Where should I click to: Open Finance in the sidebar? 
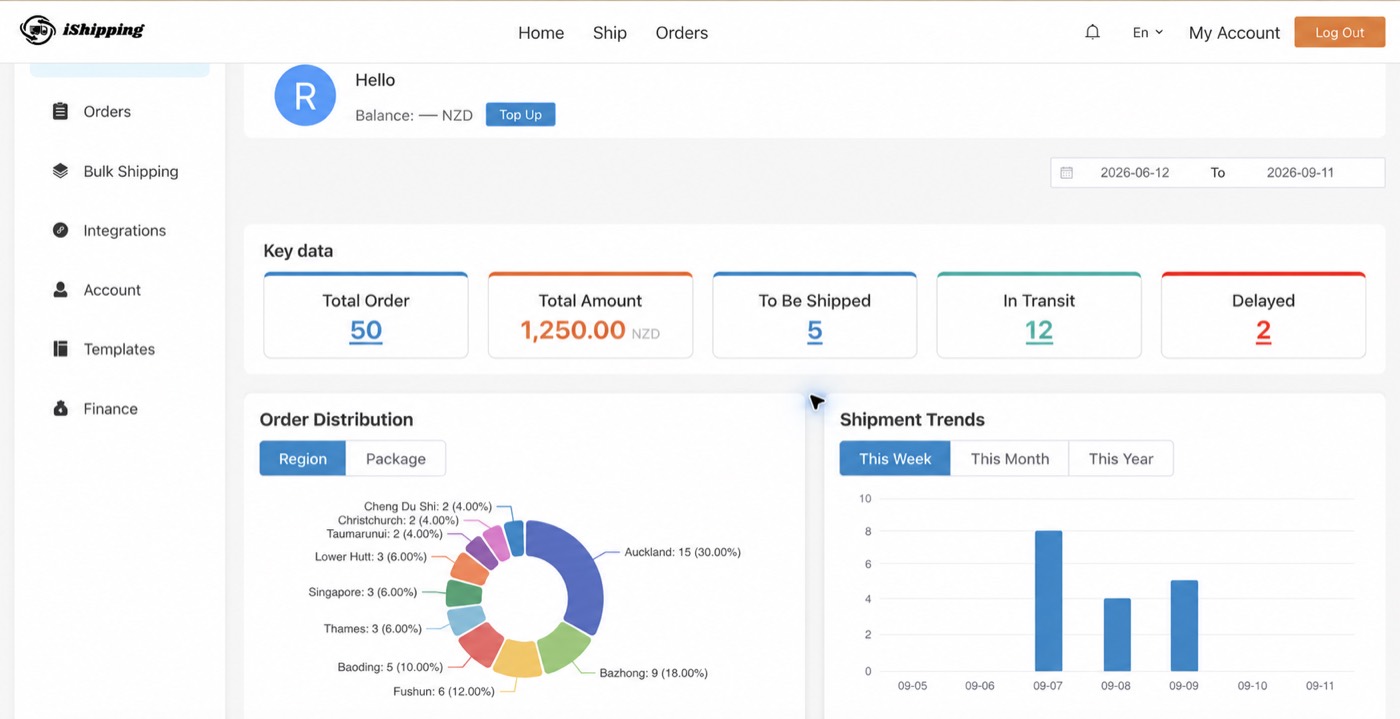pos(110,408)
